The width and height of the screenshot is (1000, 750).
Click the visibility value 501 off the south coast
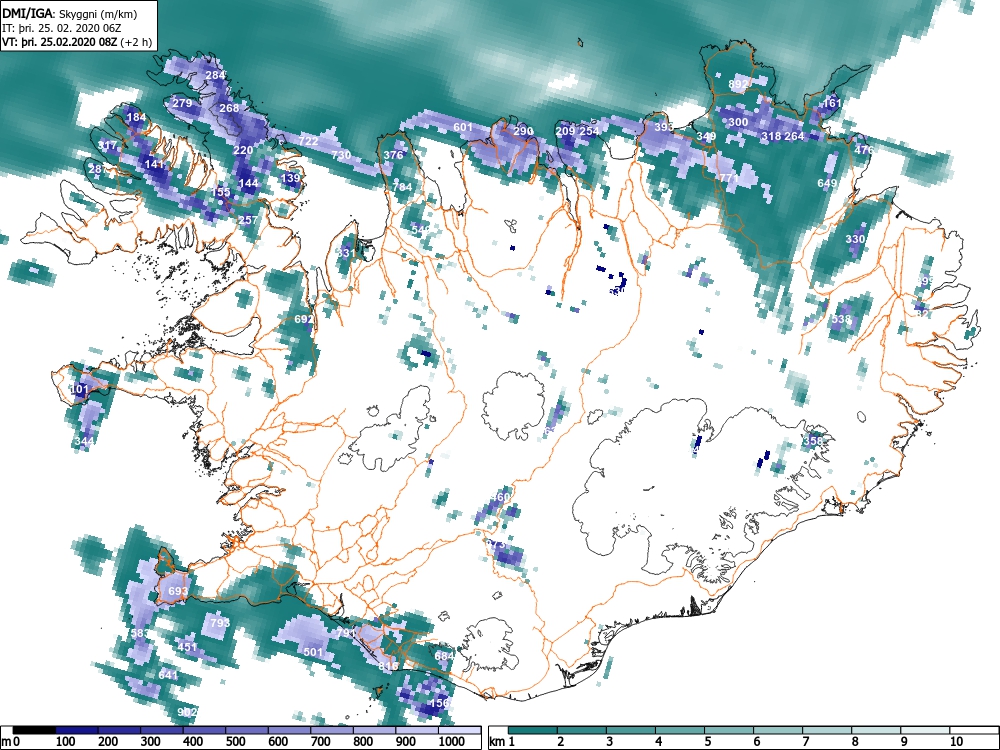click(313, 652)
